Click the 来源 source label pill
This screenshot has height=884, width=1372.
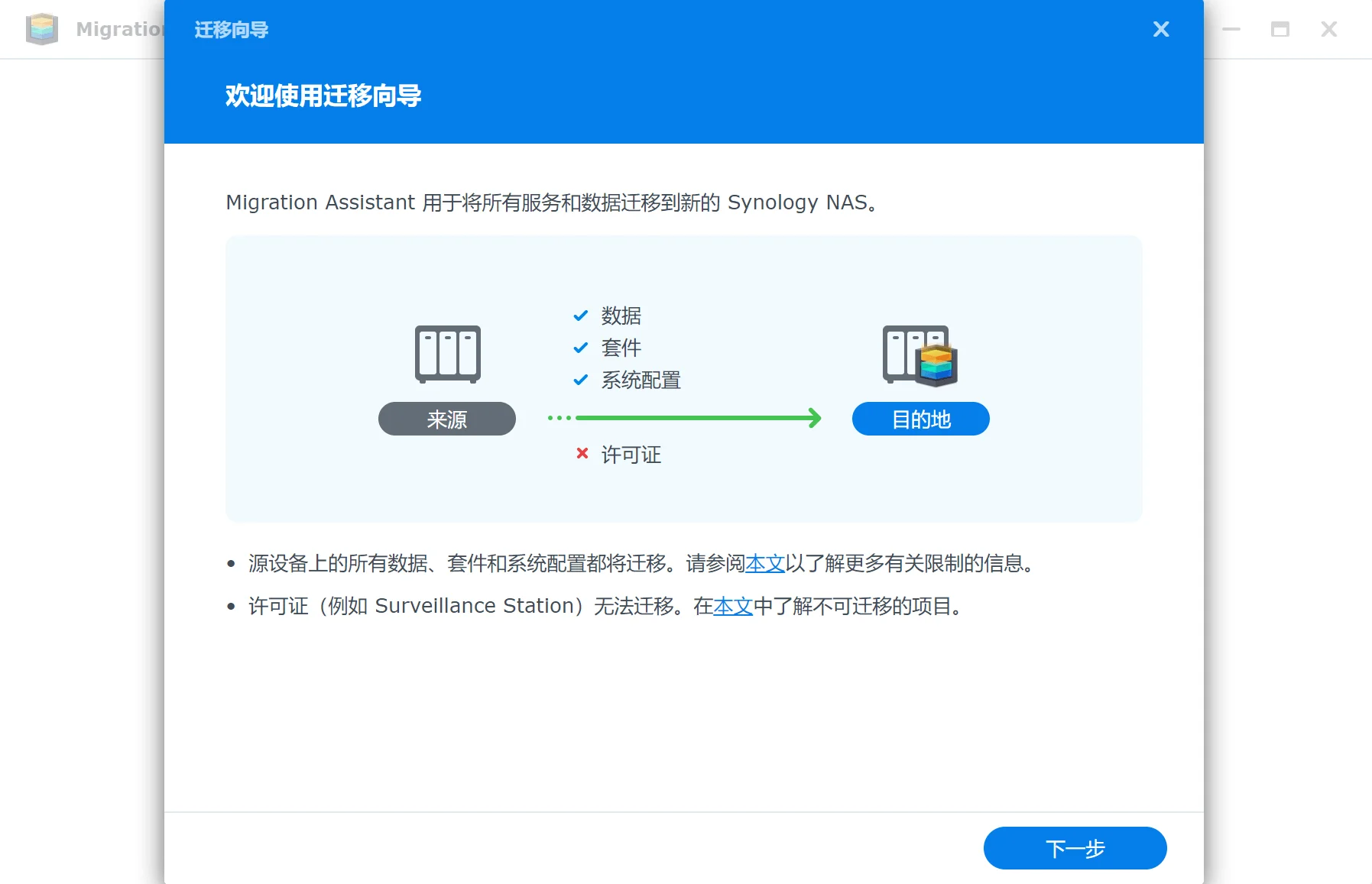[x=446, y=419]
